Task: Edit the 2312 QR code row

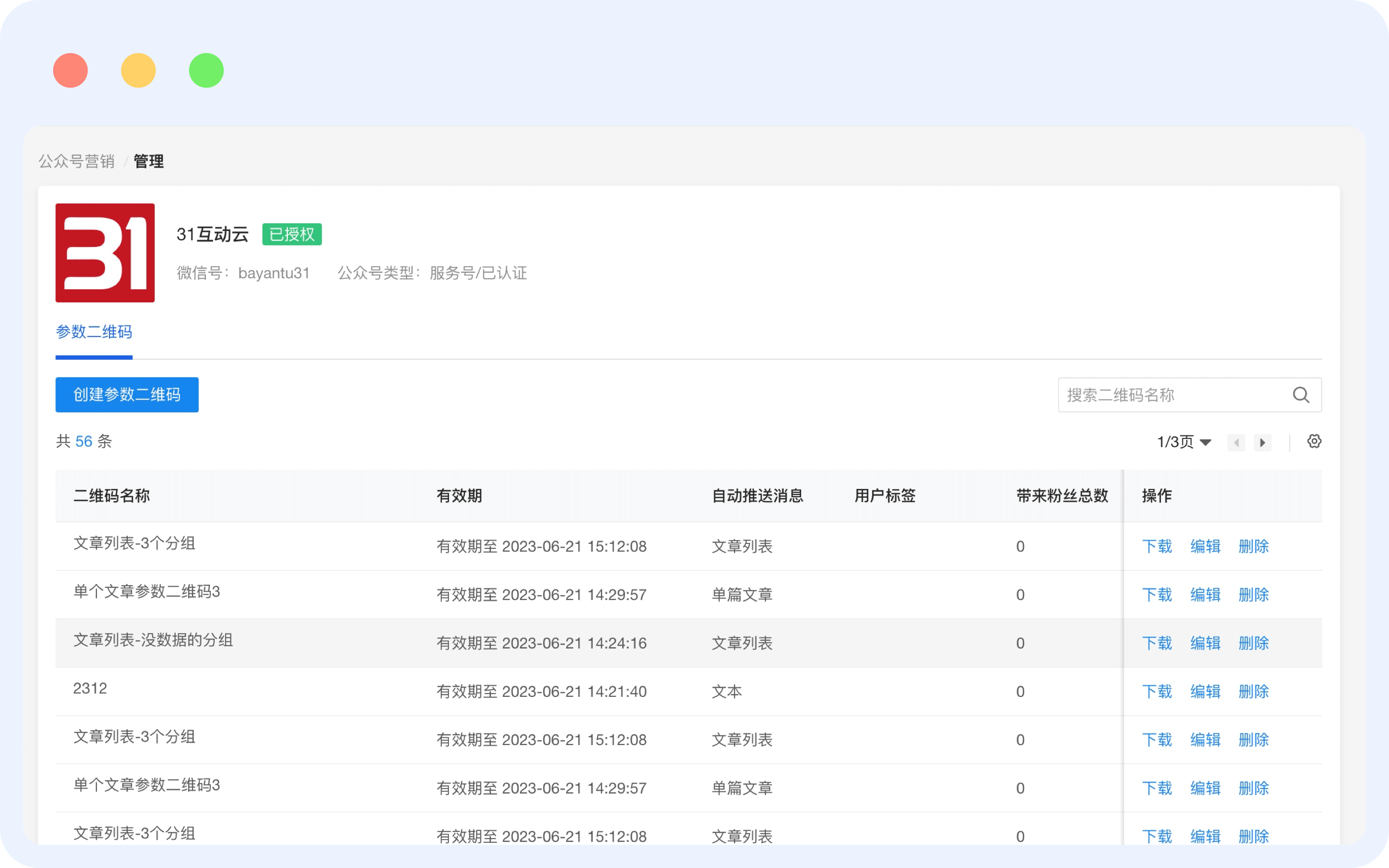Action: tap(1205, 691)
